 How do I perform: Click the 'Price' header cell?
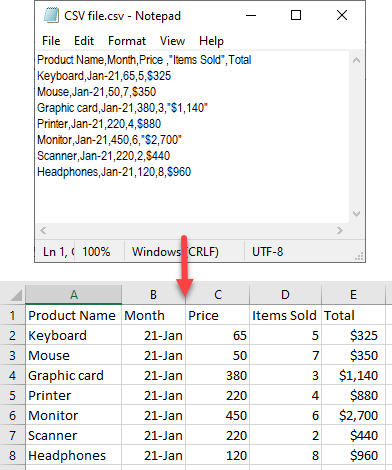tap(217, 315)
